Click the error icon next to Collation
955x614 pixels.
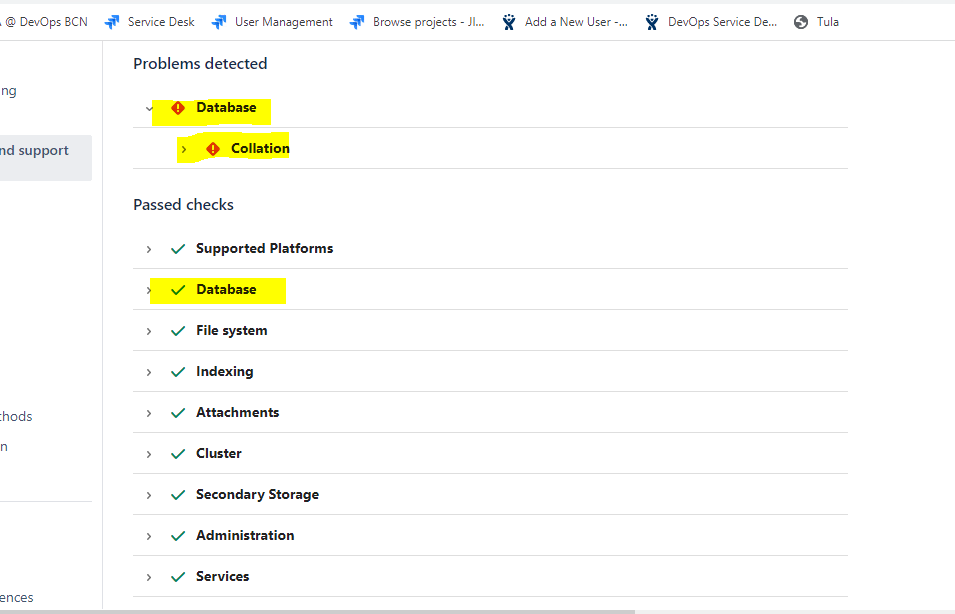tap(212, 147)
